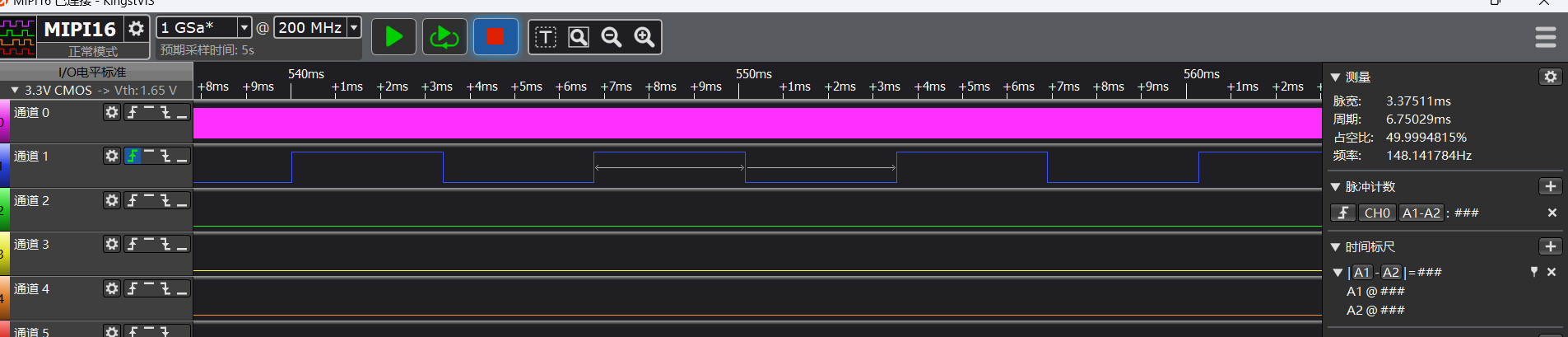Open settings gear for 通道 5

tap(112, 331)
